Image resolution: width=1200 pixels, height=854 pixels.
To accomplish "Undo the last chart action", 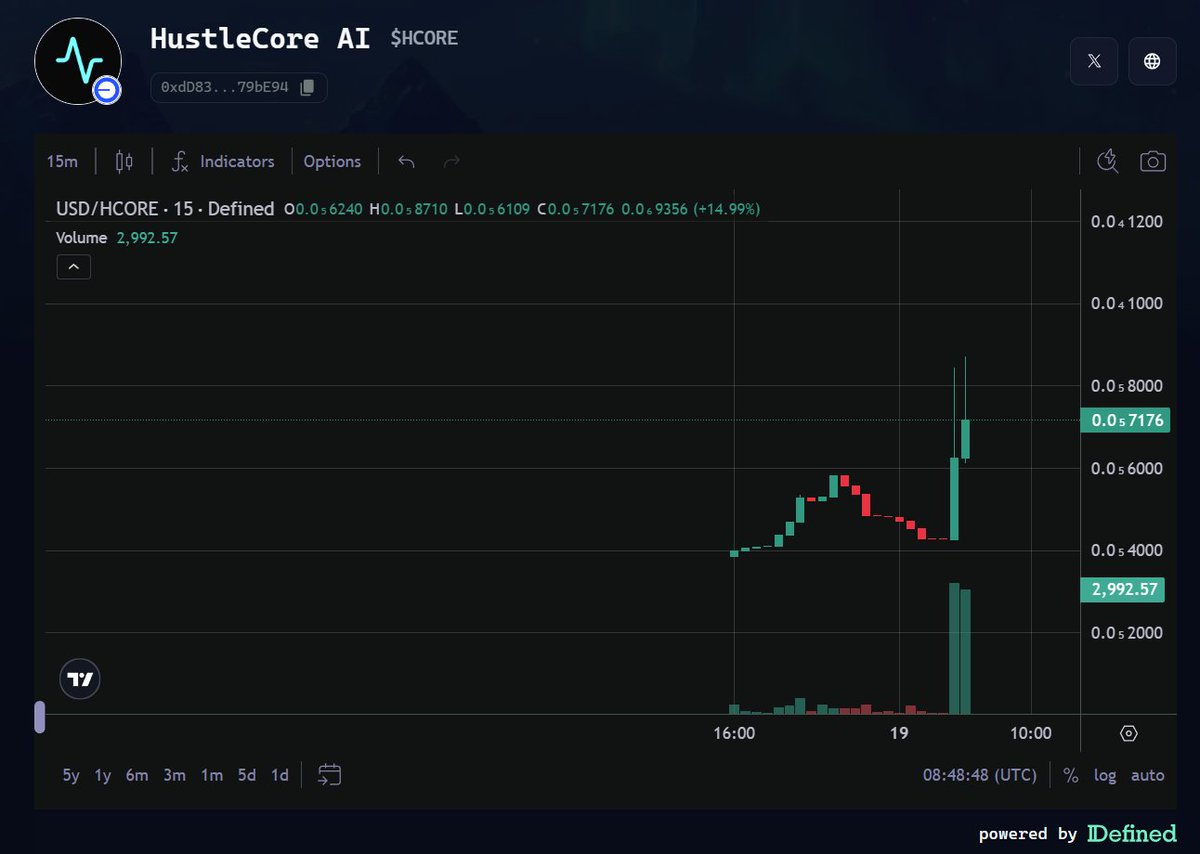I will pyautogui.click(x=406, y=161).
